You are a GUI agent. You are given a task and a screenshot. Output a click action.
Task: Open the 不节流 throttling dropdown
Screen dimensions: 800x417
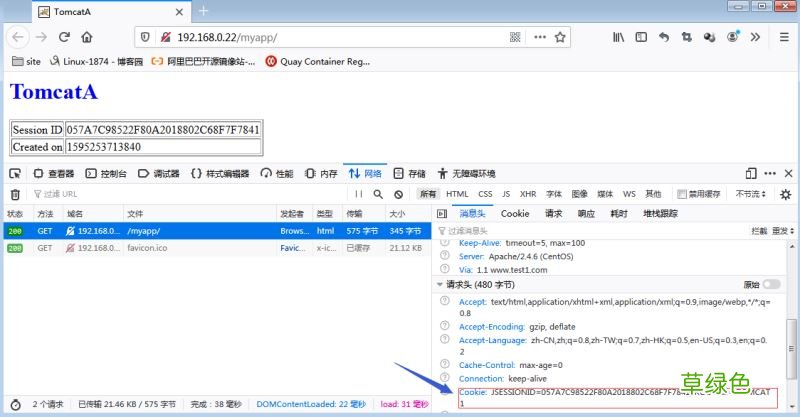pyautogui.click(x=751, y=194)
